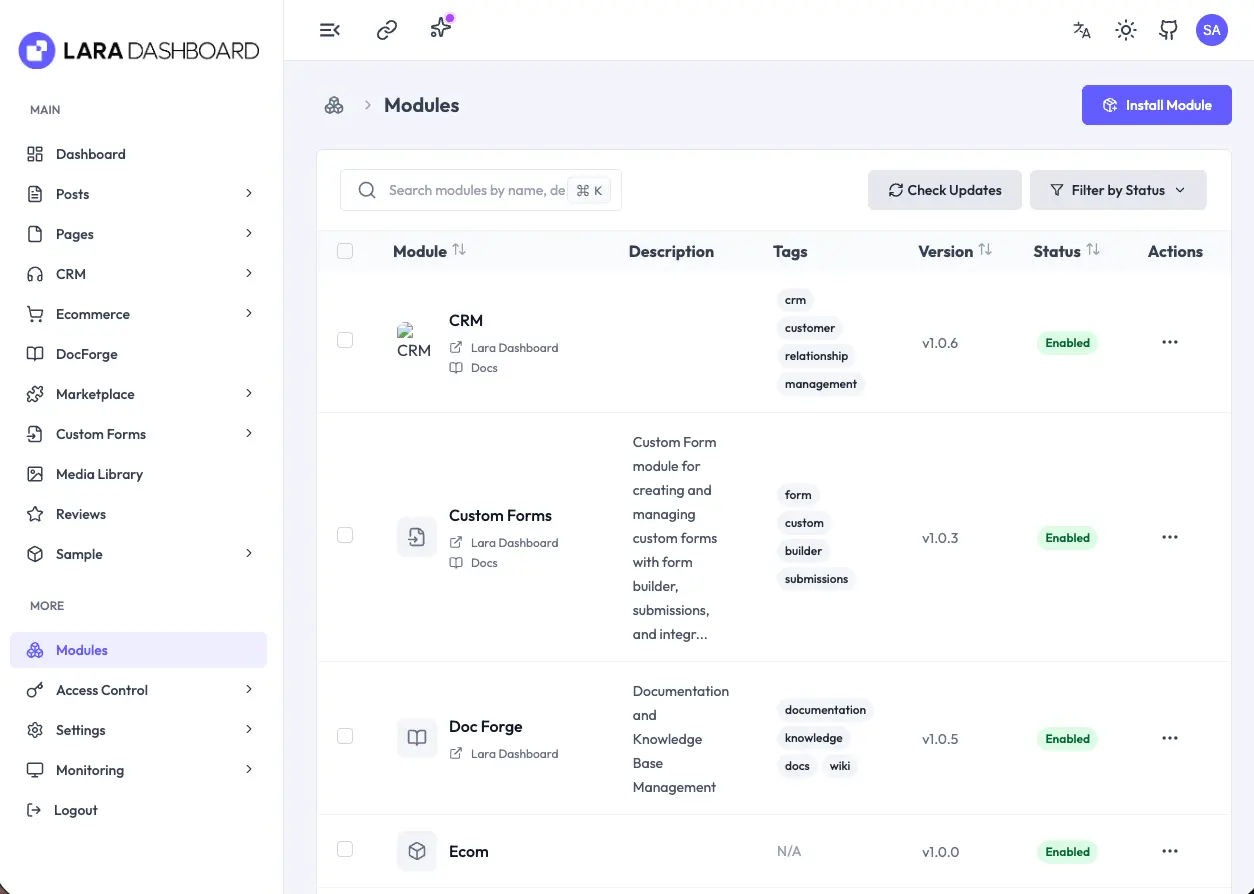Open actions menu for Custom Forms row
1254x894 pixels.
[1170, 537]
